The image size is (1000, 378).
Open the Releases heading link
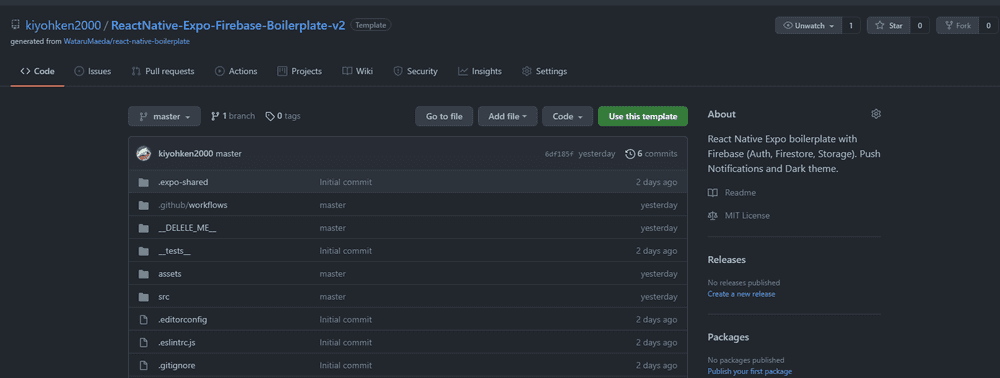tap(726, 259)
